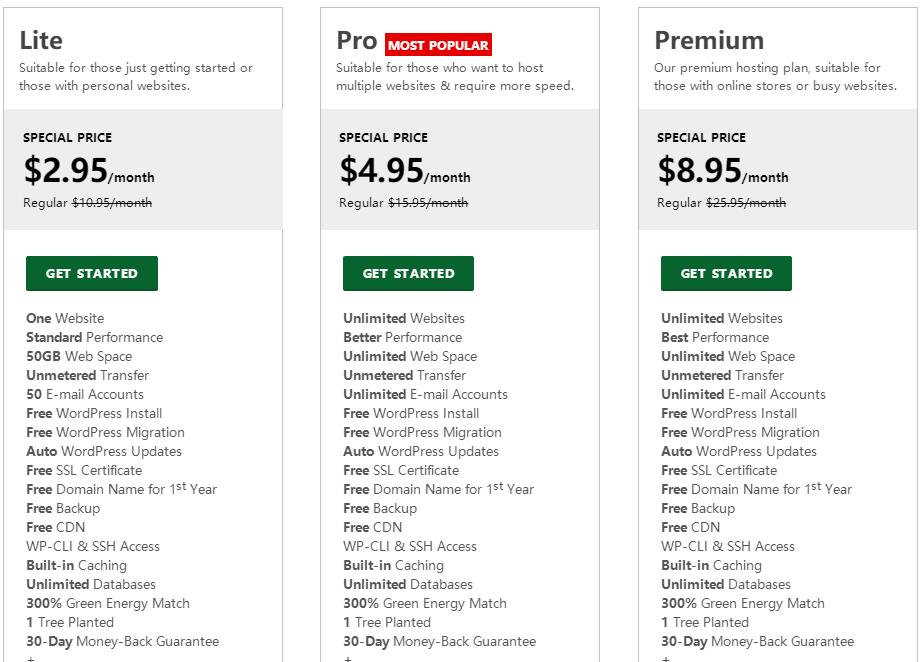Viewport: 921px width, 662px height.
Task: Click GET STARTED for the Lite plan
Action: (91, 273)
